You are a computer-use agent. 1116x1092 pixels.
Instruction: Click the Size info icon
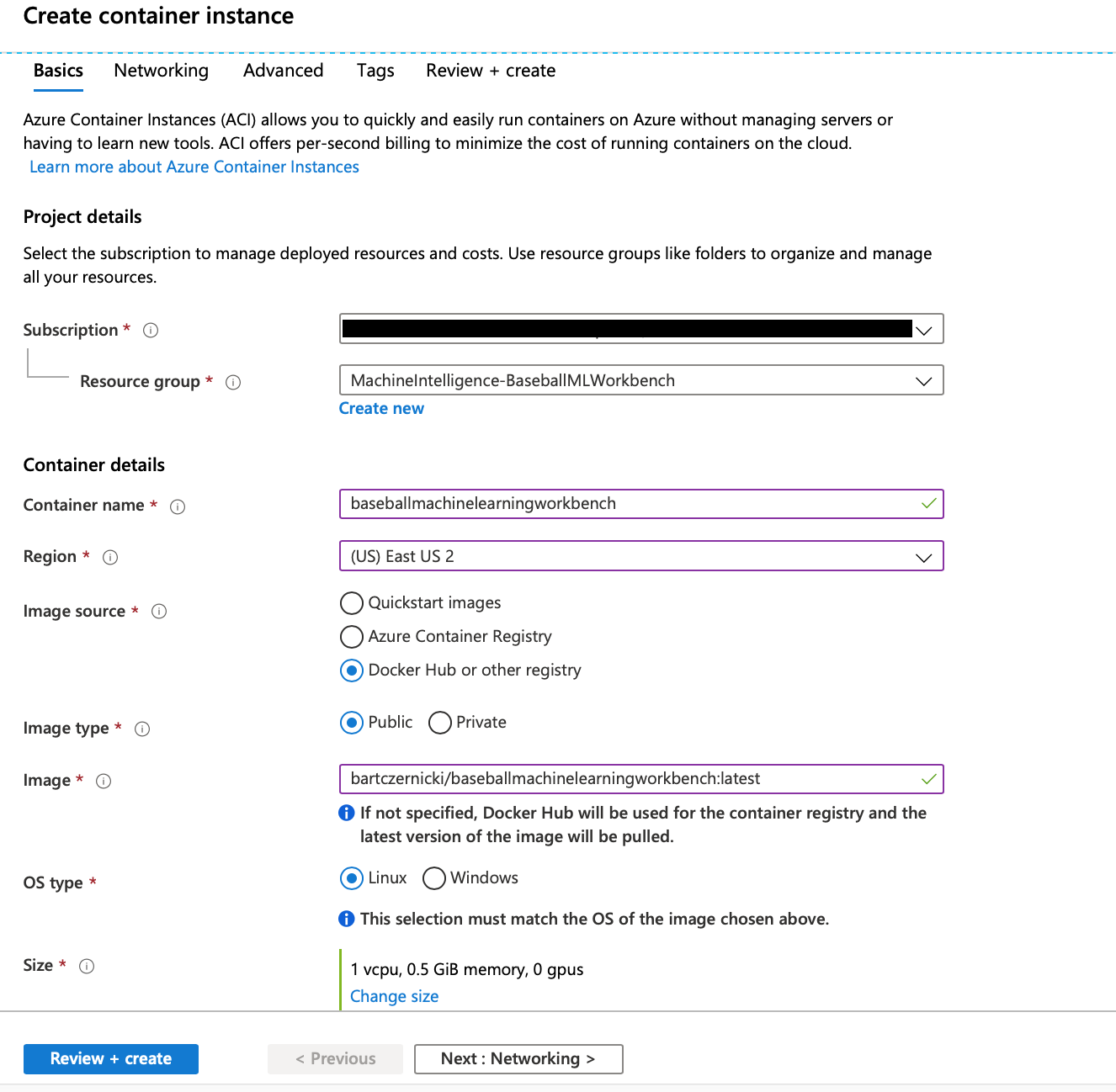[87, 967]
